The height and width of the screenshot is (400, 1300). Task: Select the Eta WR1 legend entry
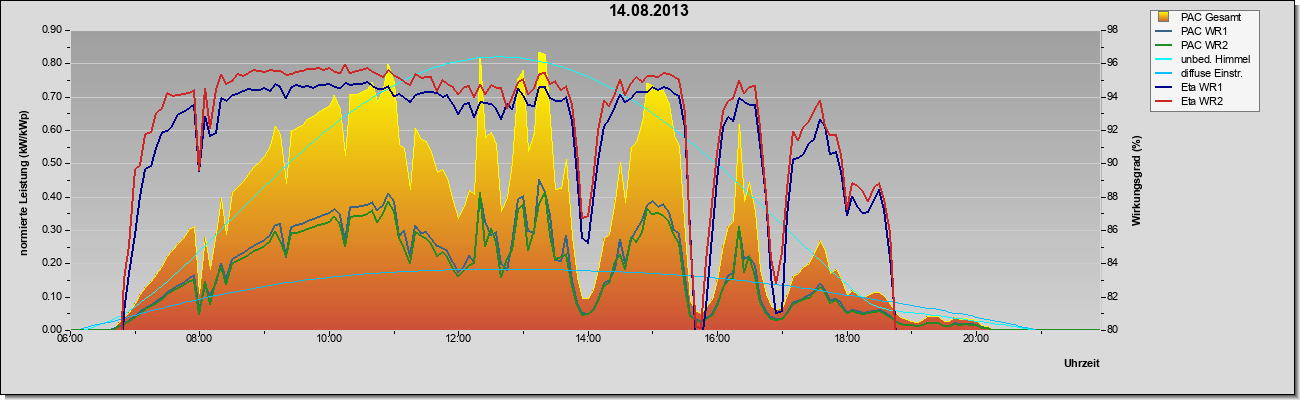1199,88
